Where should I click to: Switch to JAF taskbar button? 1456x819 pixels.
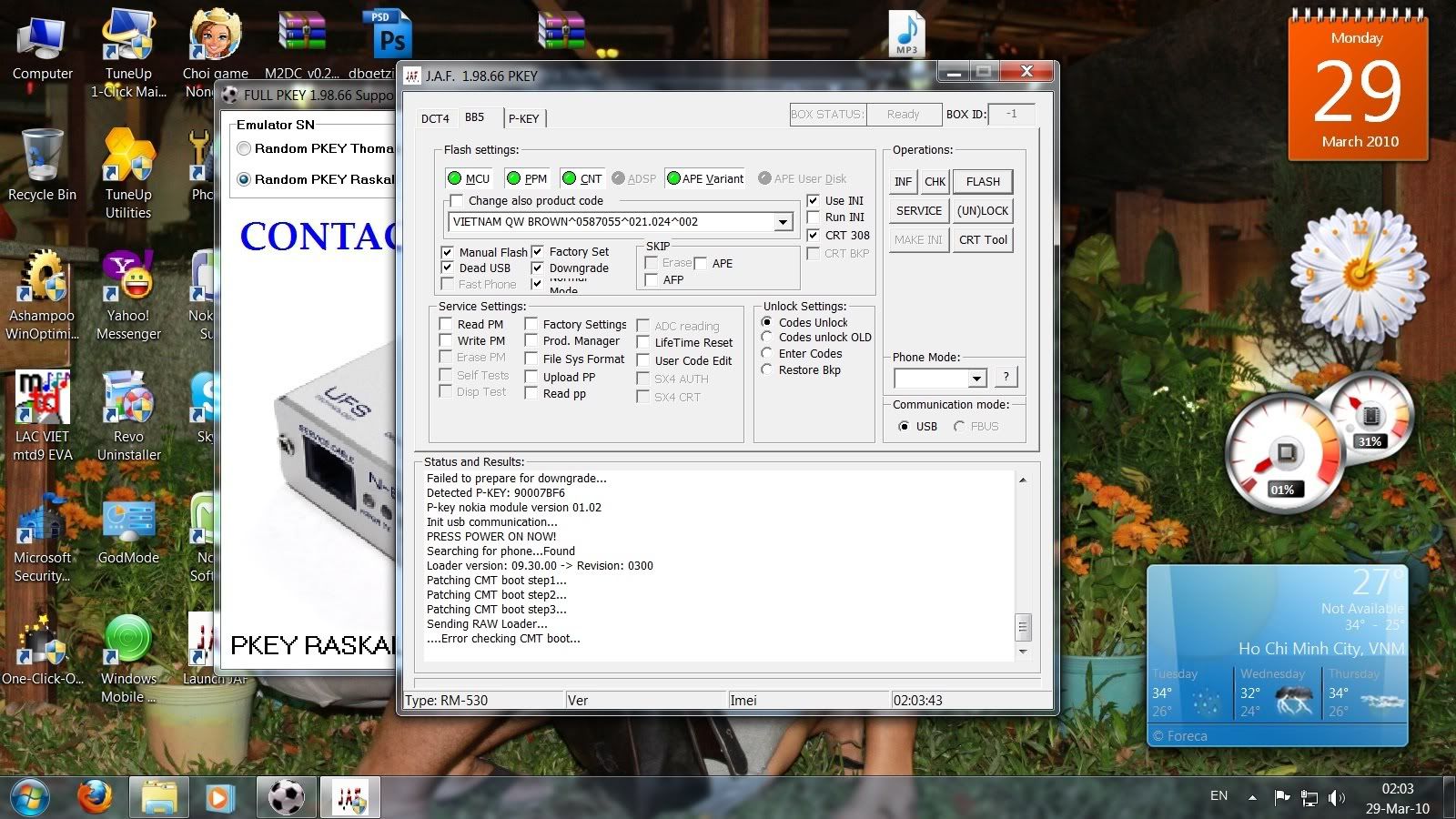pyautogui.click(x=350, y=797)
